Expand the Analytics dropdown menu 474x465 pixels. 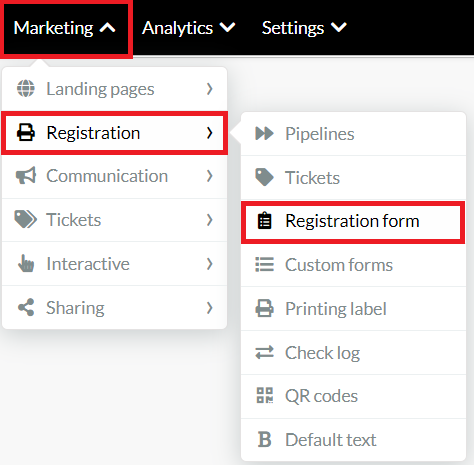point(189,28)
